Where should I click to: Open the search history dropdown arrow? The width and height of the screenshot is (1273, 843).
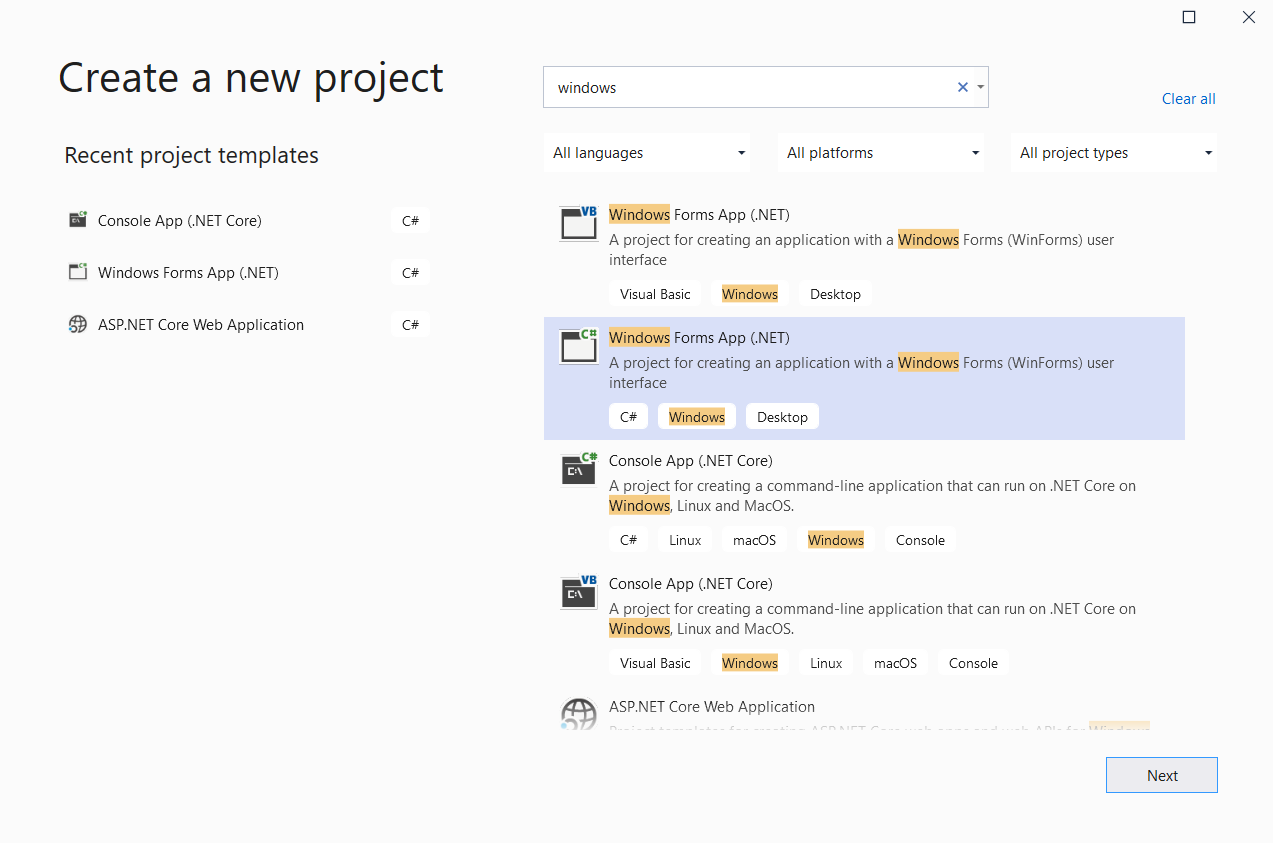pos(981,87)
